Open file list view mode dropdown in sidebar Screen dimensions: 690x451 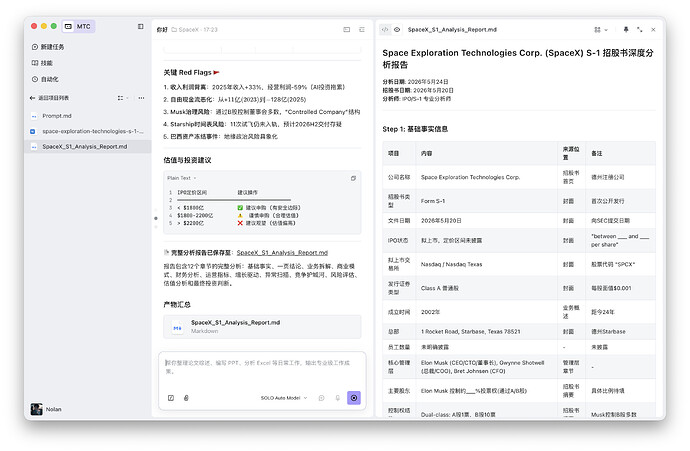pyautogui.click(x=123, y=98)
